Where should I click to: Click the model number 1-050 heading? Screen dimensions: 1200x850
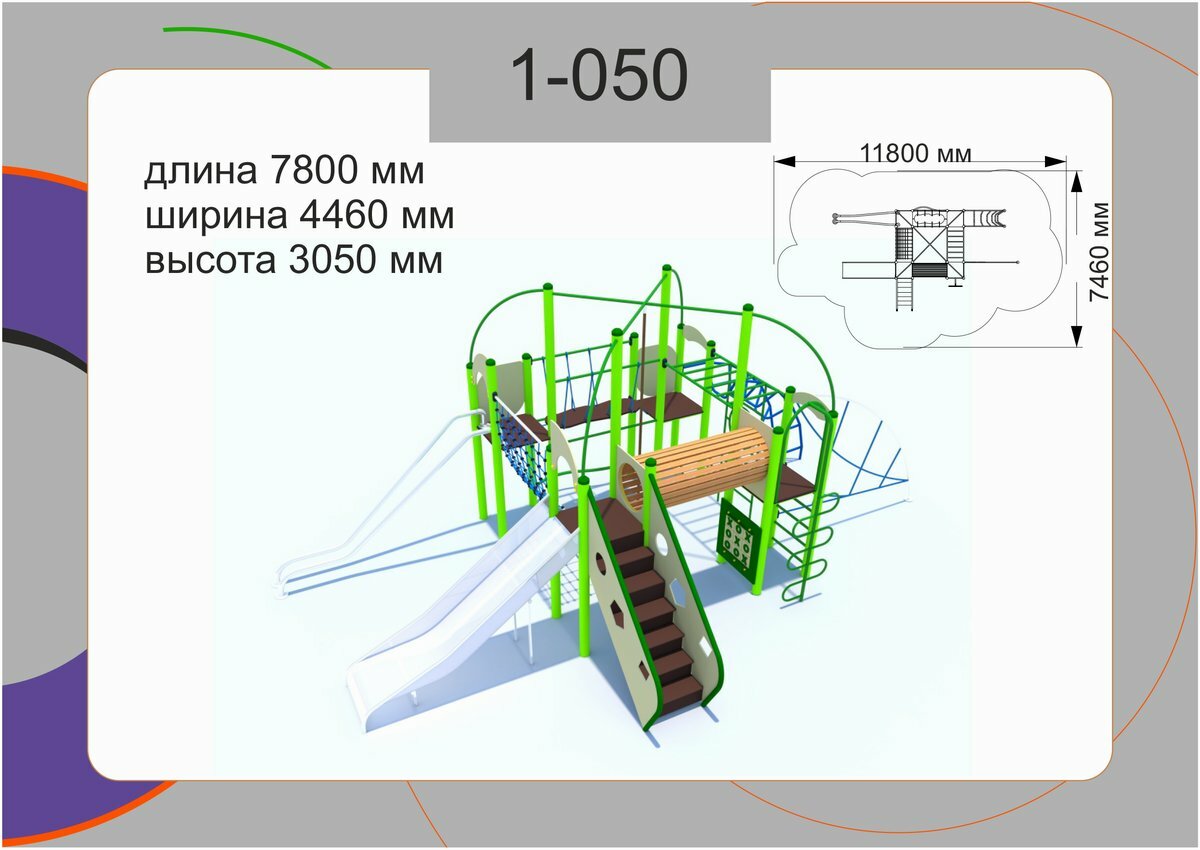pos(599,76)
